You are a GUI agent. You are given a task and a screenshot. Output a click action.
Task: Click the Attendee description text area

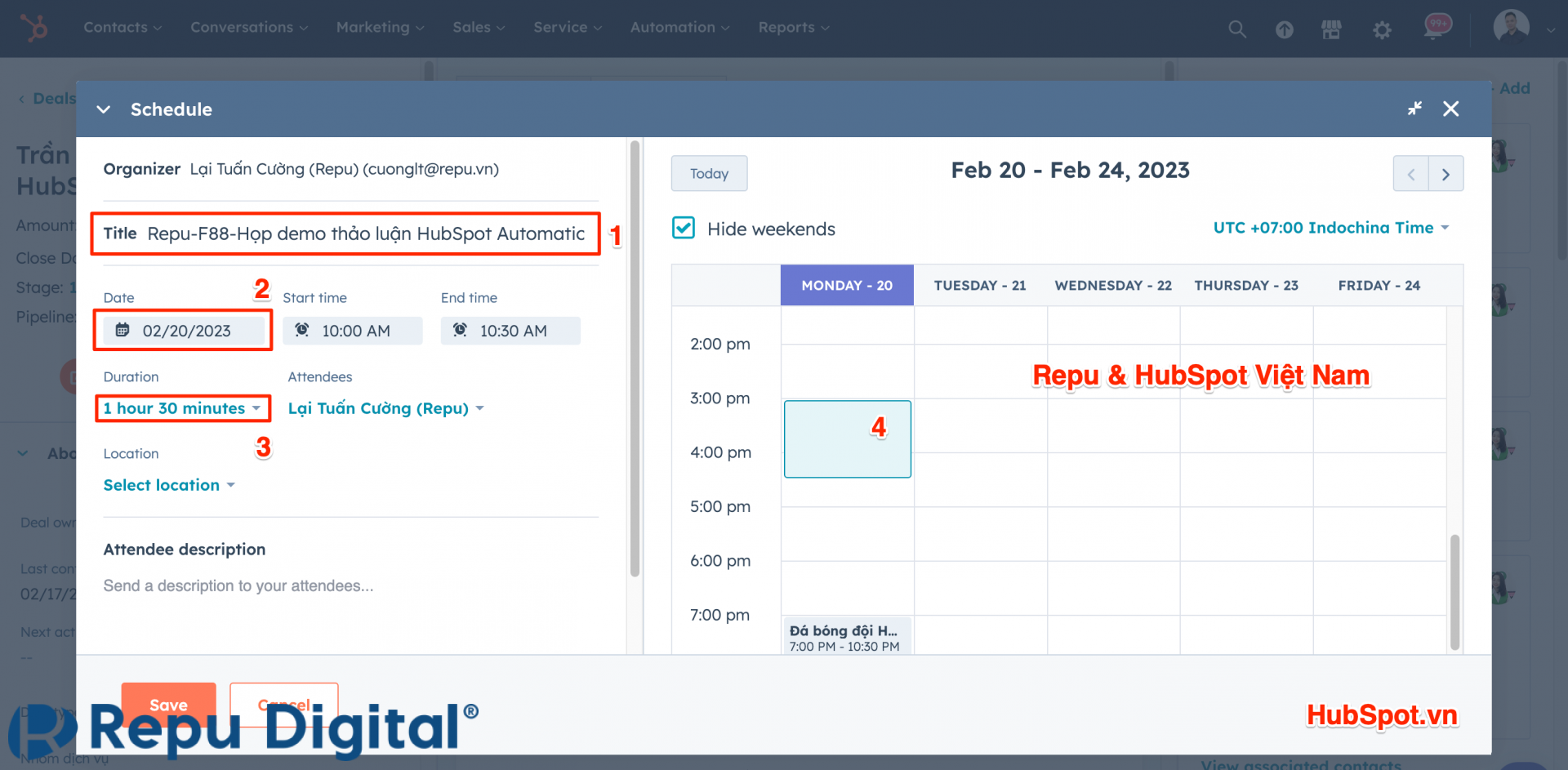(x=351, y=586)
